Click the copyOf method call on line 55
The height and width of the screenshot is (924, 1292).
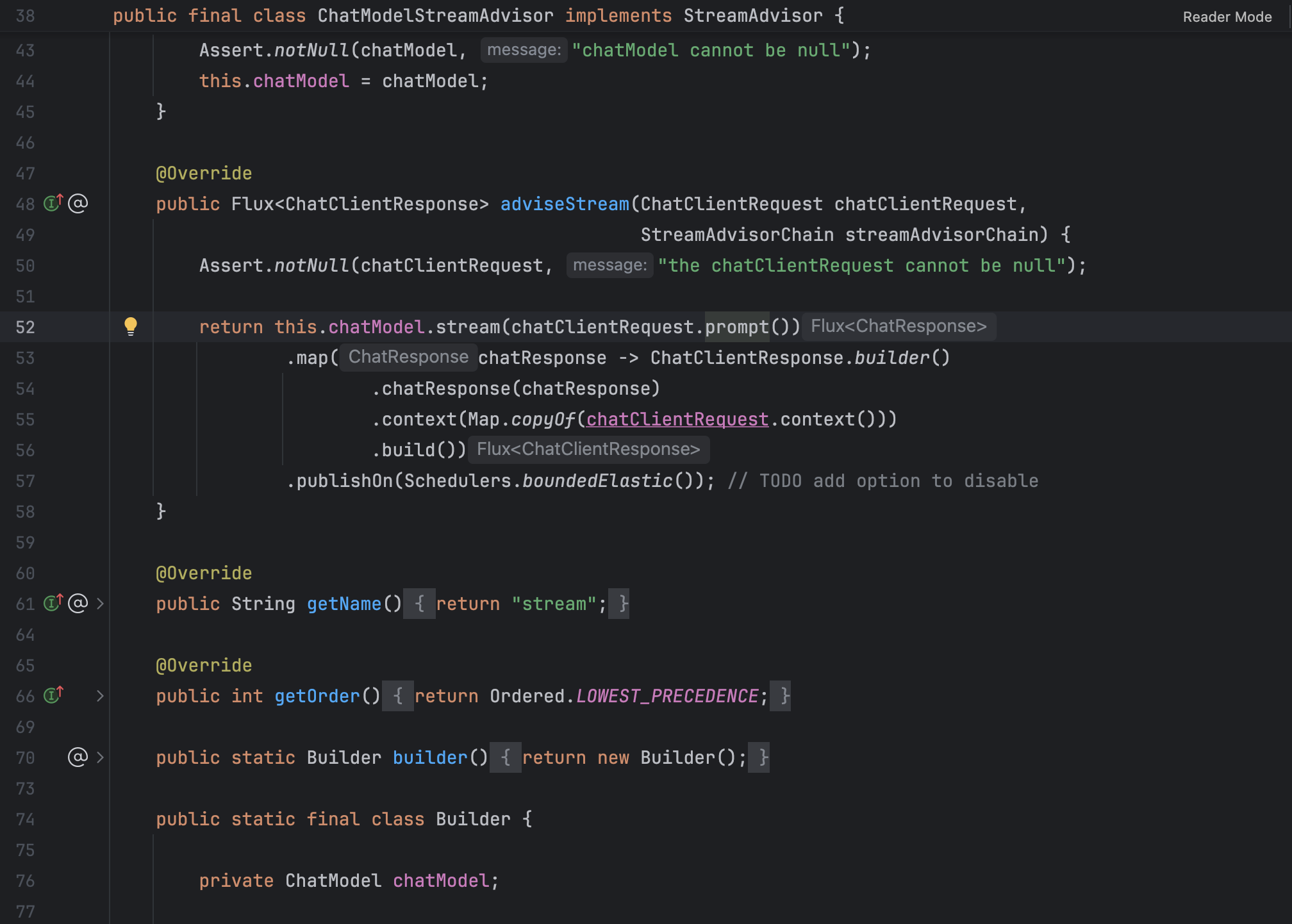(x=543, y=419)
